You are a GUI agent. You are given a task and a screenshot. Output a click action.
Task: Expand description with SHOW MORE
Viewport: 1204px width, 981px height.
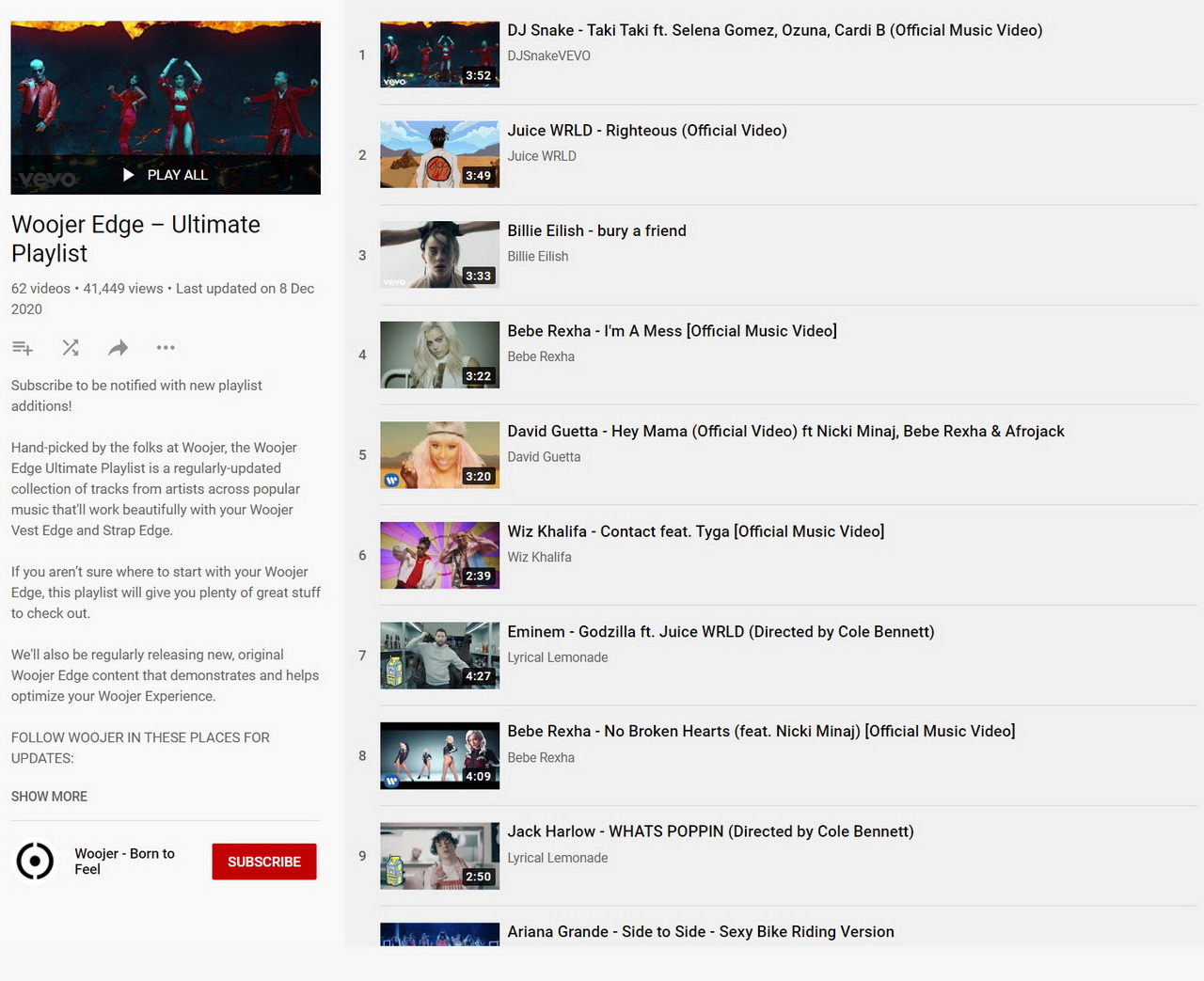49,797
